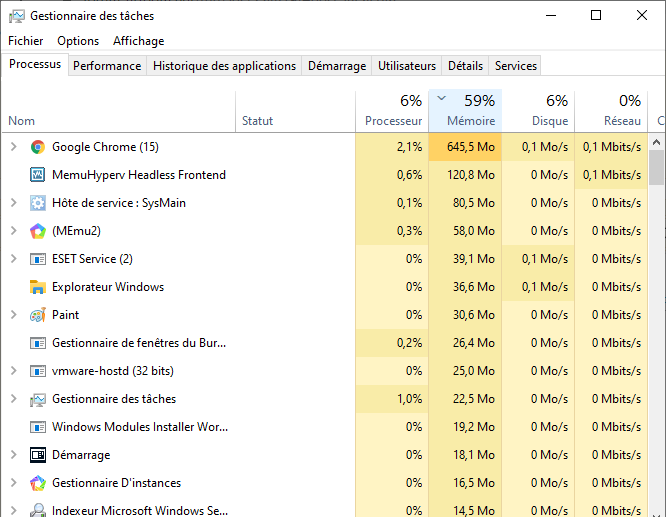Expand the (MEmu2) process group
666x517 pixels.
point(14,231)
